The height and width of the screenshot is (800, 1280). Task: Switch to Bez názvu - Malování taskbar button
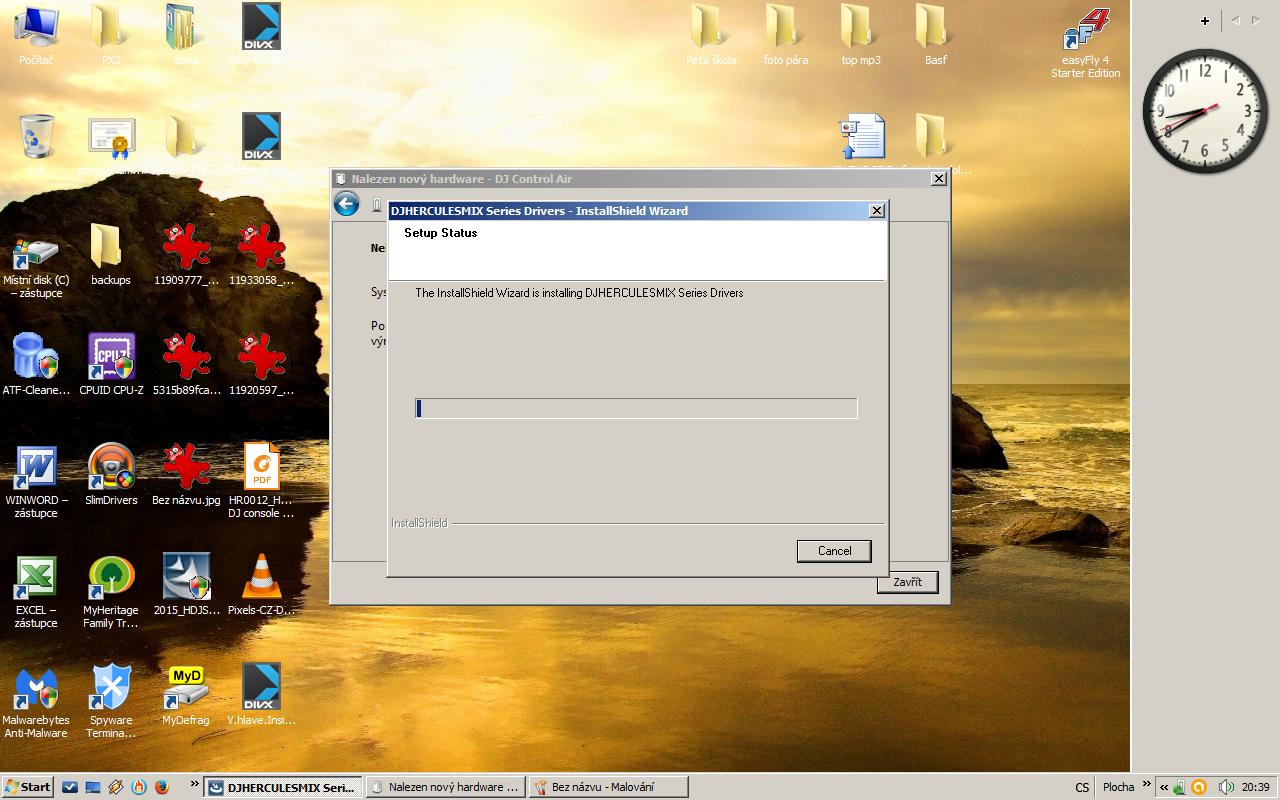(x=608, y=787)
